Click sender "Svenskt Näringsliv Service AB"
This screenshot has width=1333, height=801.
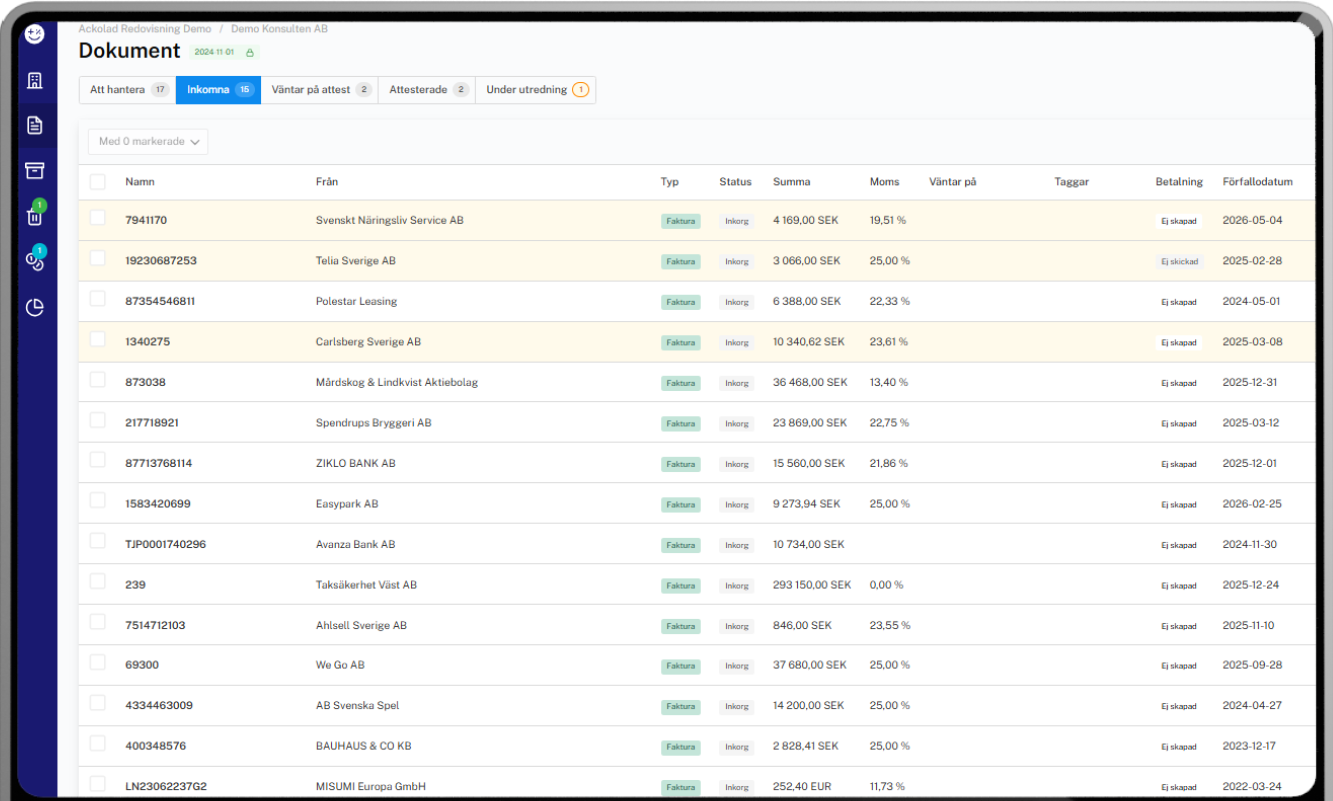390,220
